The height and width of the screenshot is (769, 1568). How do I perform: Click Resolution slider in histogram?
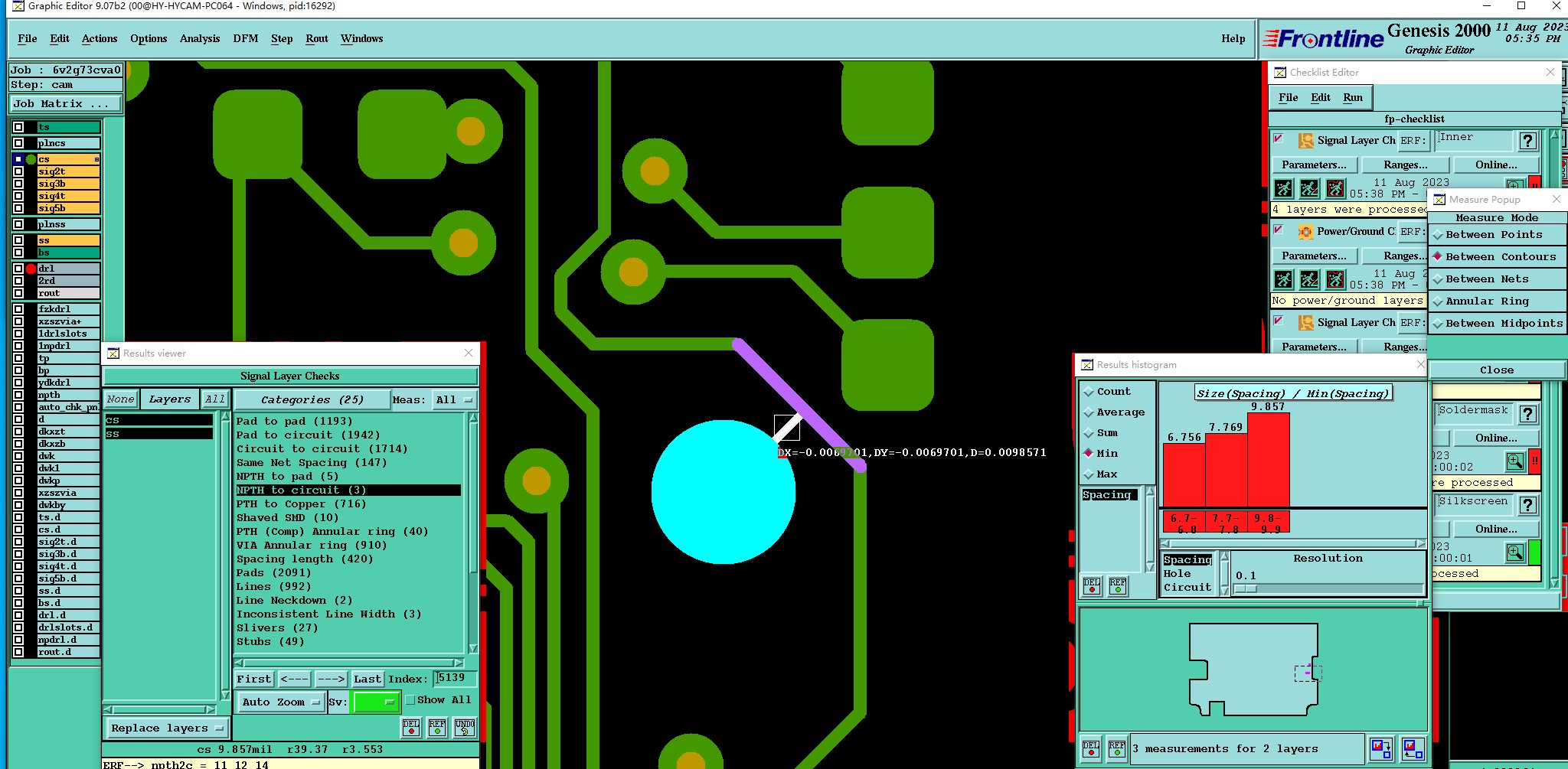(1328, 588)
